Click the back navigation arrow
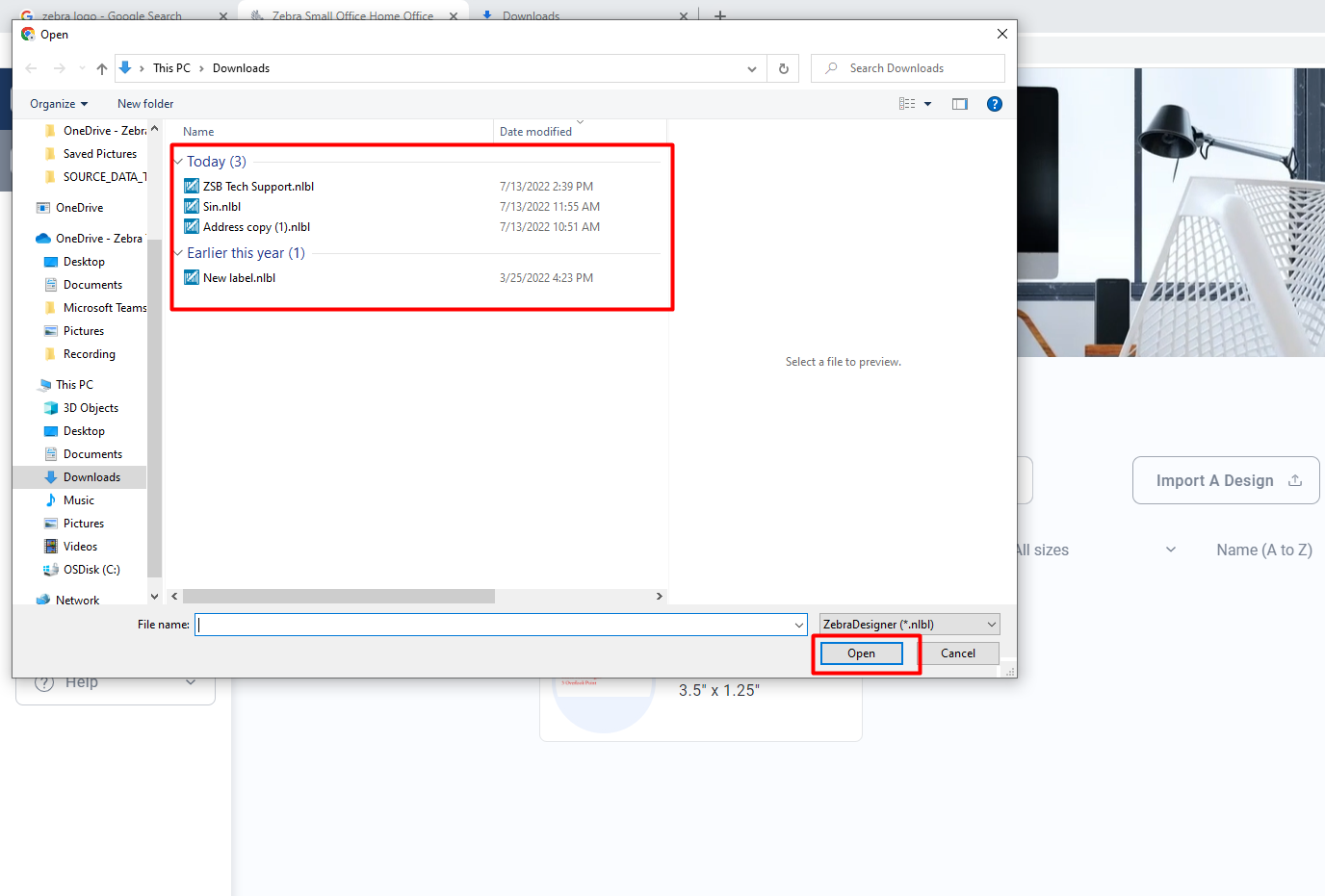Screen dimensions: 1325x896 31,67
